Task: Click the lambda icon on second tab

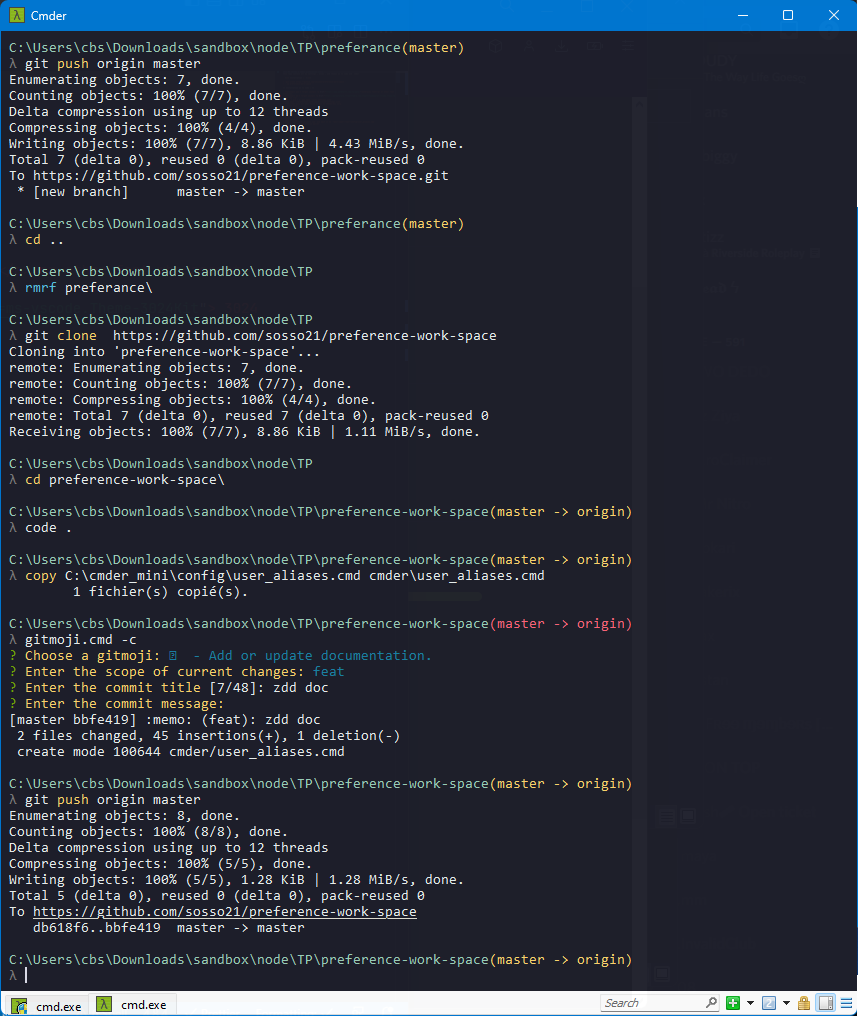Action: [x=104, y=1005]
